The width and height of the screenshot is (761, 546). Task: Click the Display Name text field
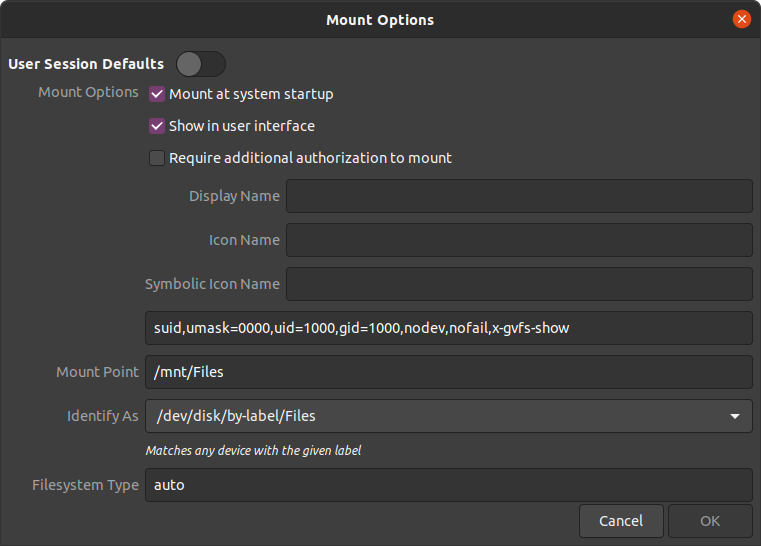click(x=519, y=196)
